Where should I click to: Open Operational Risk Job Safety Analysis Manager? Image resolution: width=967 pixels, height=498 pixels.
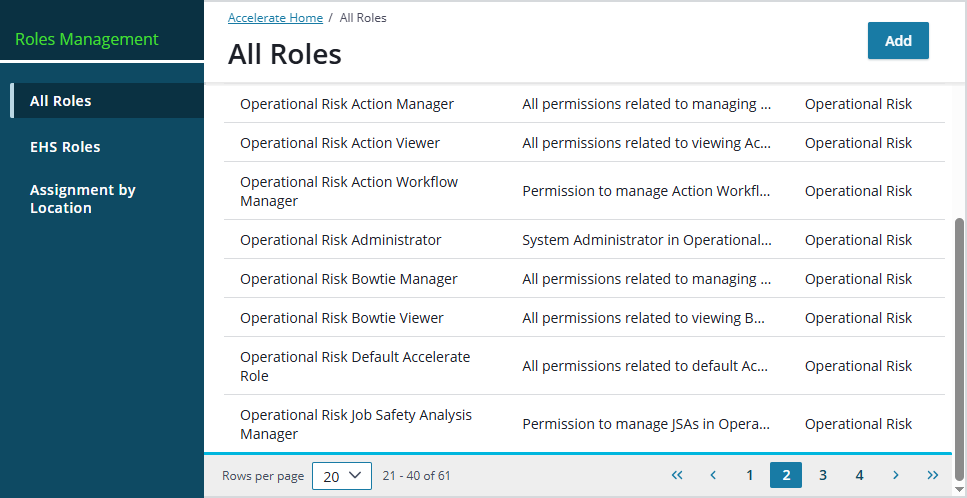[x=355, y=424]
